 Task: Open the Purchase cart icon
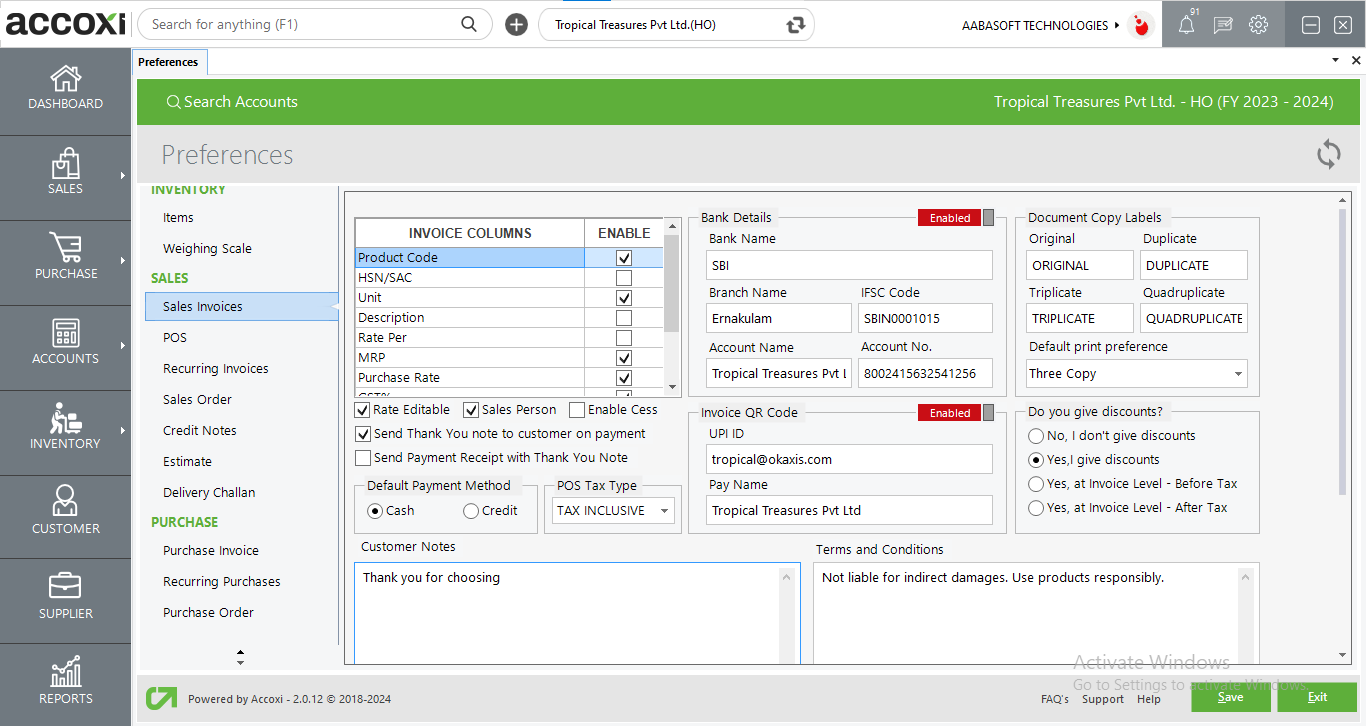click(x=65, y=249)
